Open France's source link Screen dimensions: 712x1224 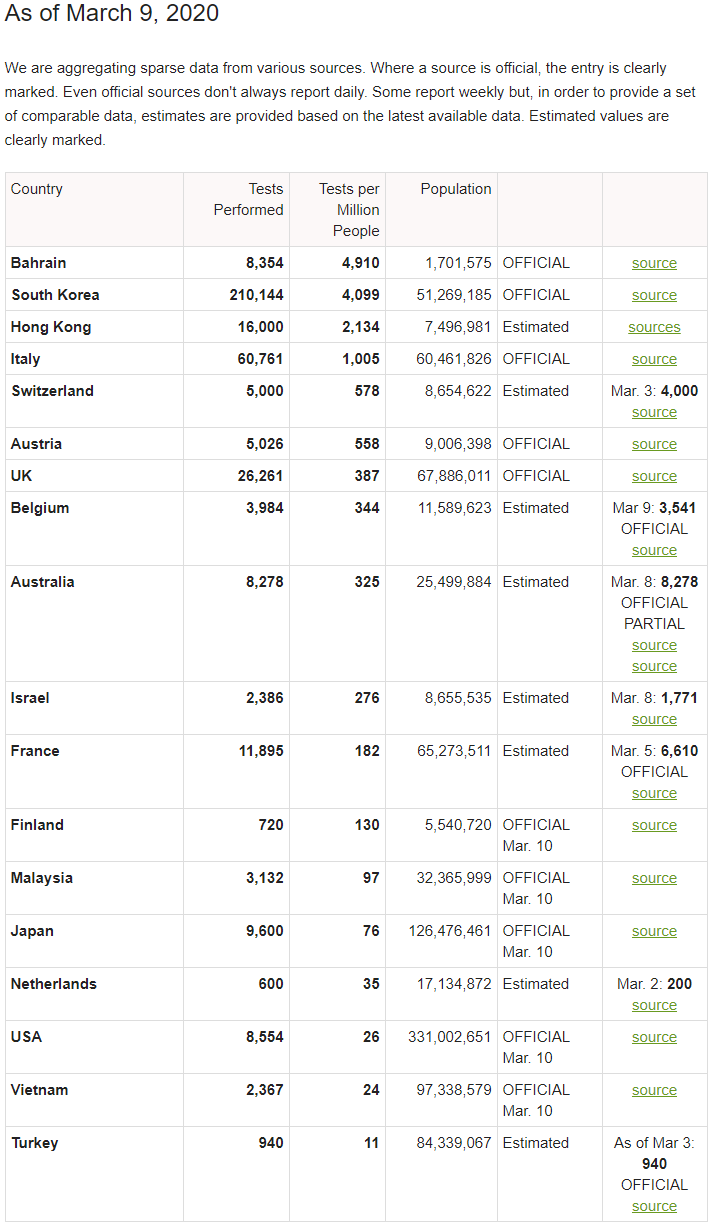(654, 793)
